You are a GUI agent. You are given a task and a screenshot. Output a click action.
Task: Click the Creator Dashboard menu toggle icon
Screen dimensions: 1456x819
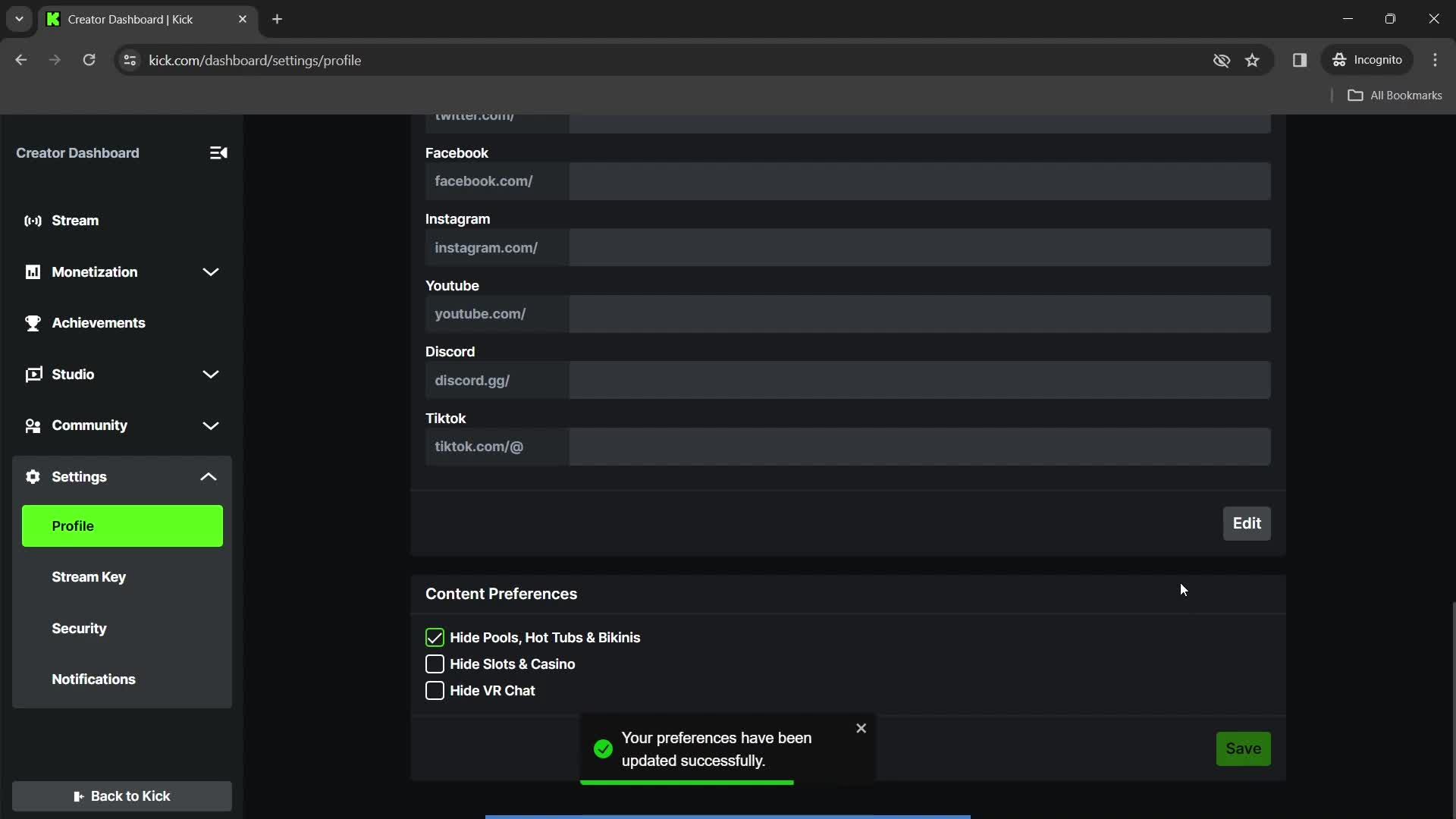(x=219, y=152)
